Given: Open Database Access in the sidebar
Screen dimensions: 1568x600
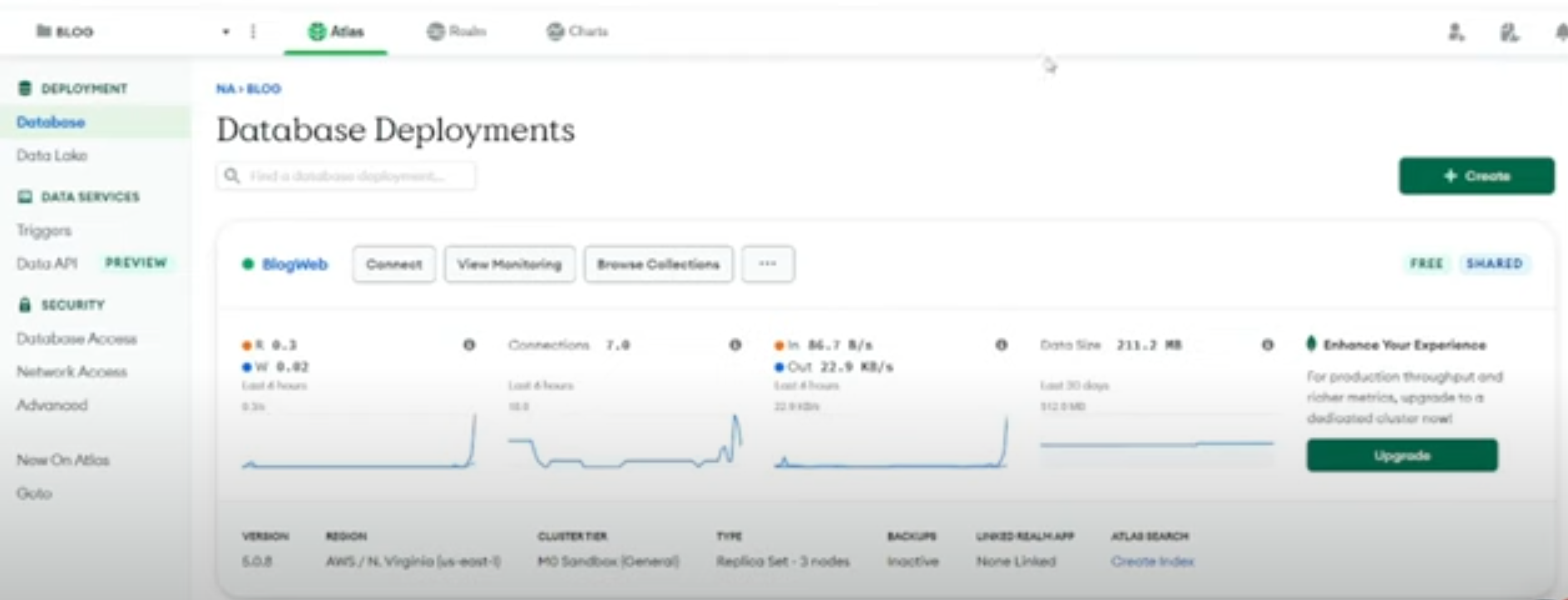Looking at the screenshot, I should [77, 339].
